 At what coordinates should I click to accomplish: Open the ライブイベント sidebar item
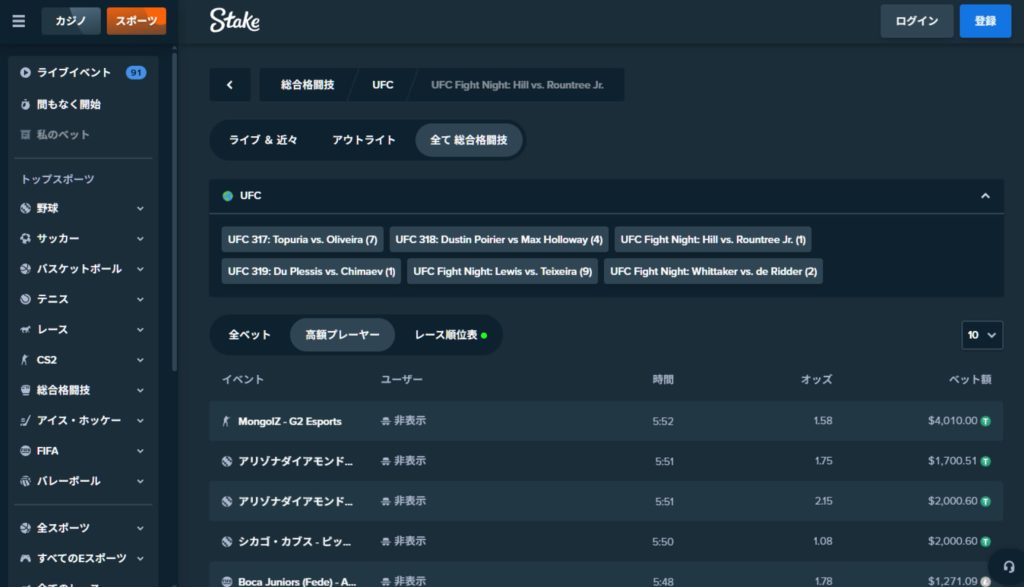(x=83, y=72)
